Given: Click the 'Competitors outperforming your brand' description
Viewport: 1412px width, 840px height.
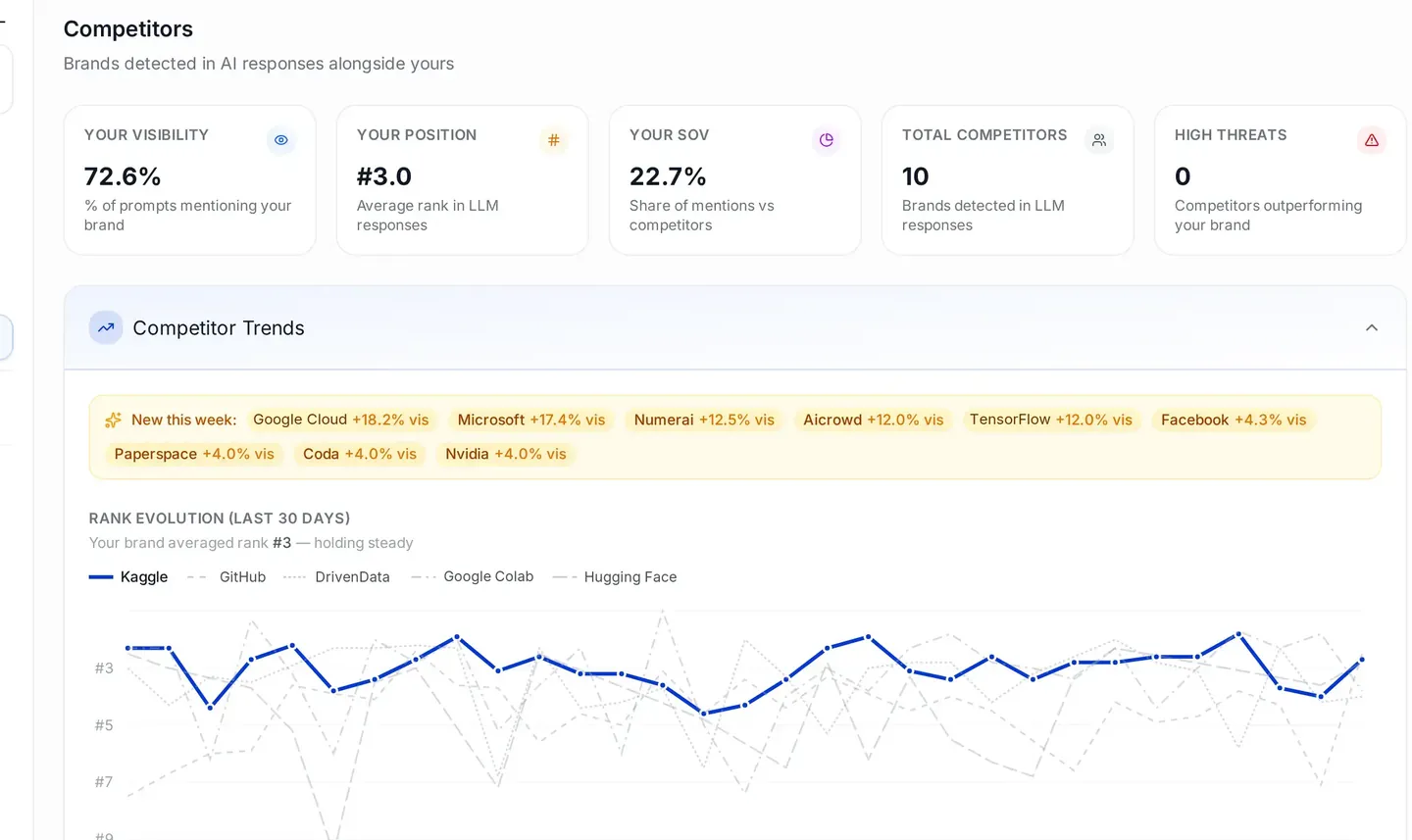Looking at the screenshot, I should coord(1269,216).
